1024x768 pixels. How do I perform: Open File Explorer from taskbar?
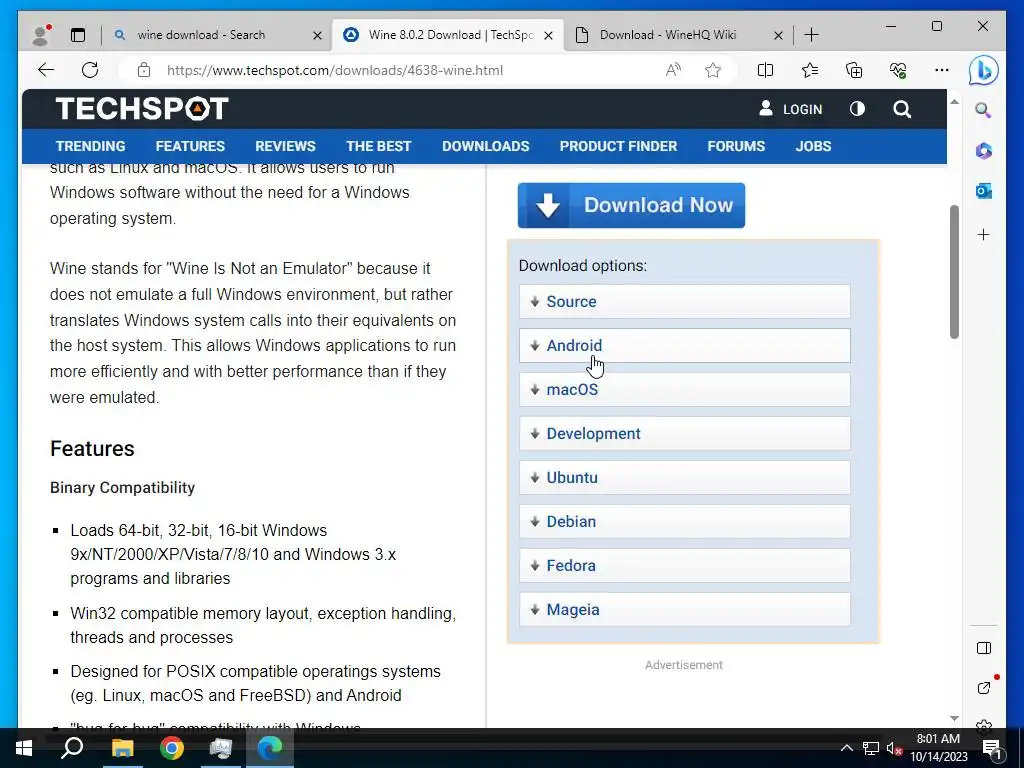point(122,748)
